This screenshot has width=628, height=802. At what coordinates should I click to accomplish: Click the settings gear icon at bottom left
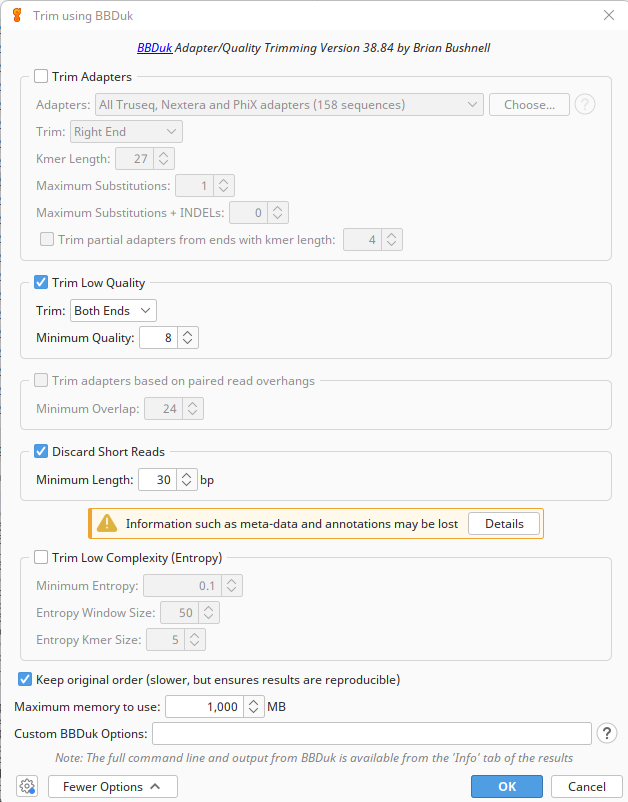tap(27, 787)
